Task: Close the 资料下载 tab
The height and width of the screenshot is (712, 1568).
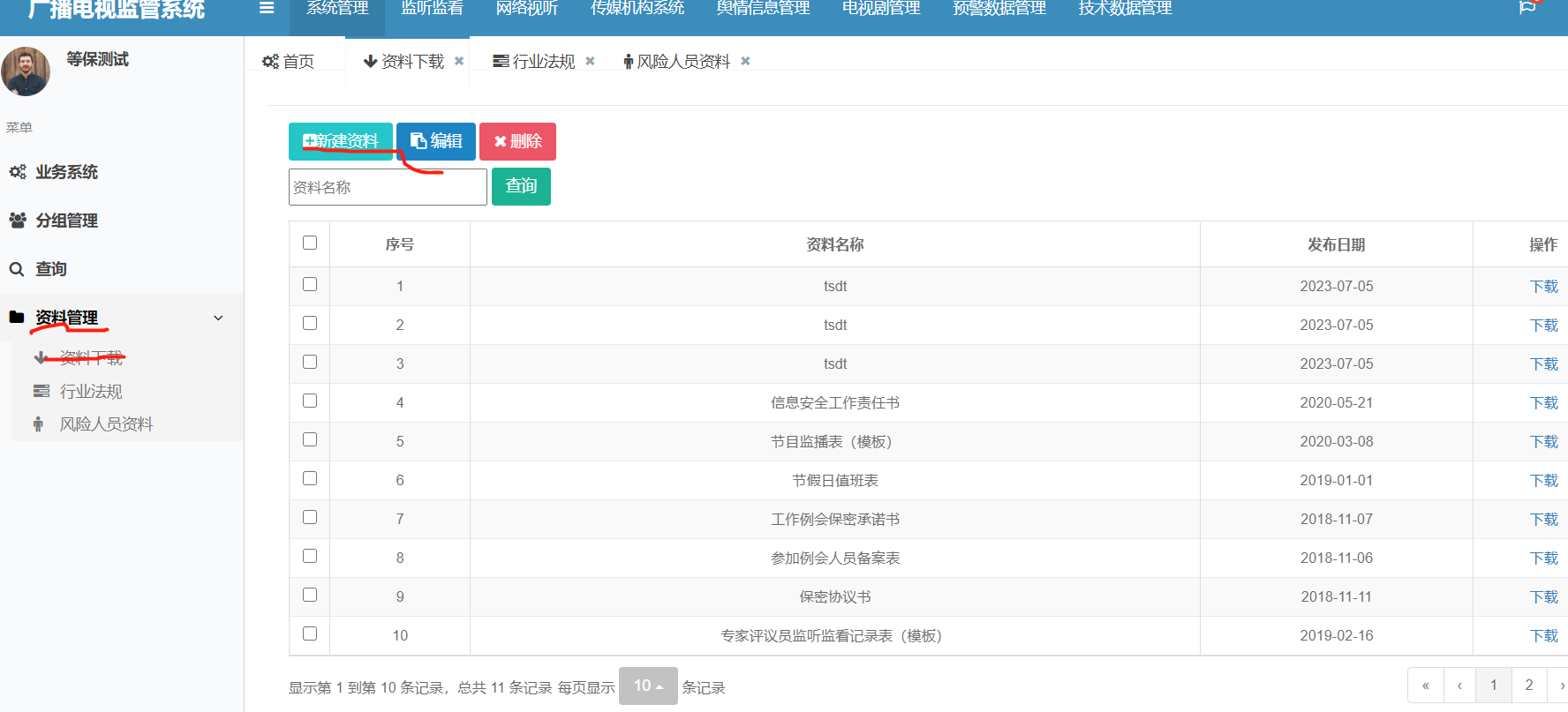Action: click(459, 61)
